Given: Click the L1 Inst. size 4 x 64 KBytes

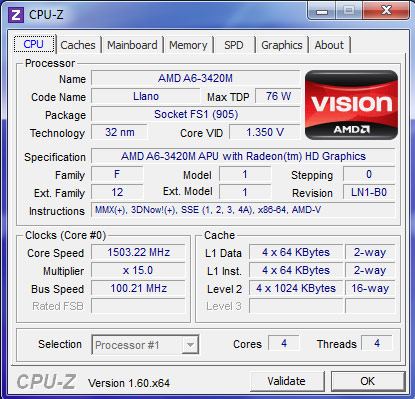Looking at the screenshot, I should [296, 270].
